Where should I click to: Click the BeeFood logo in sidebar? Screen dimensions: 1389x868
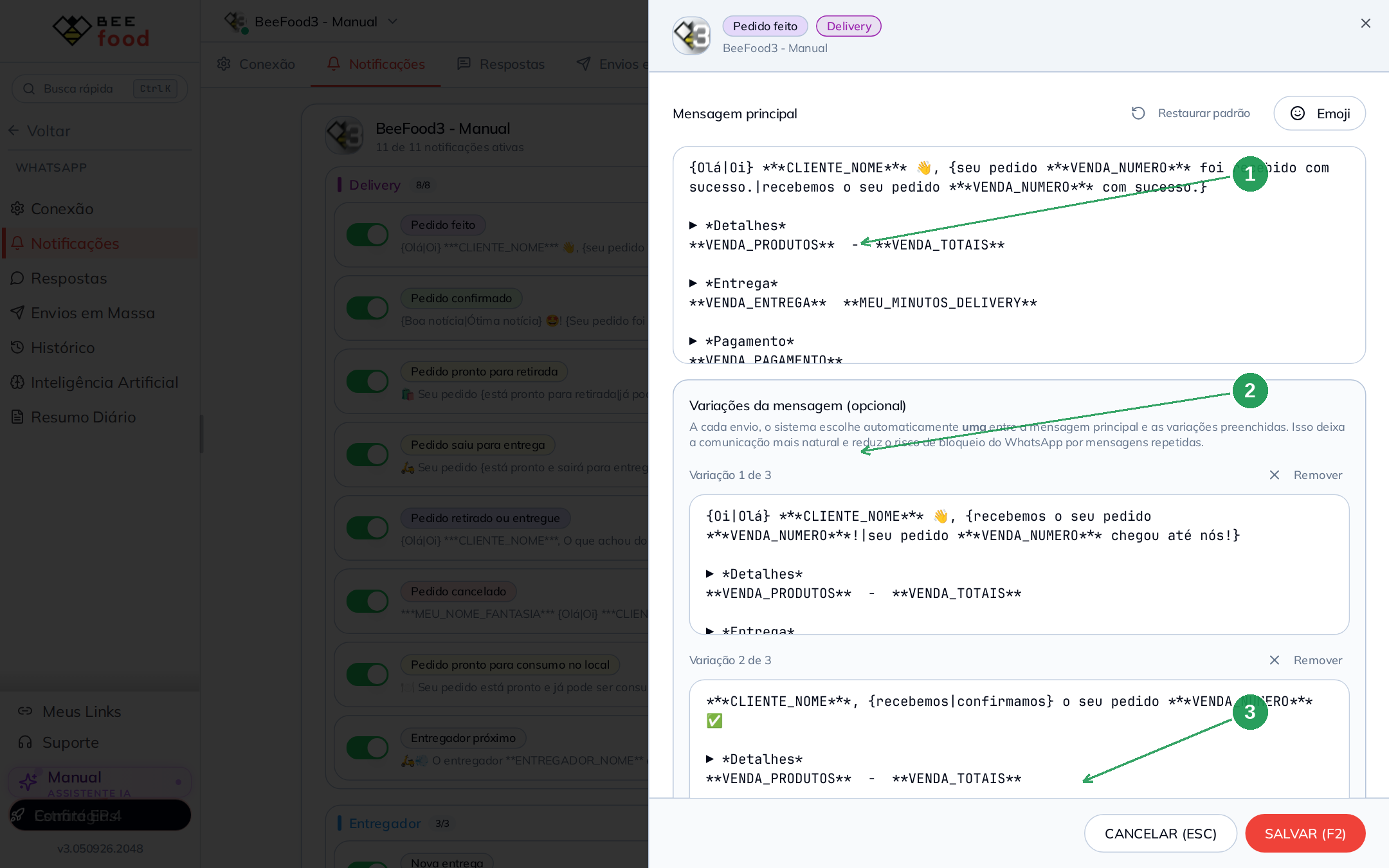point(101,31)
